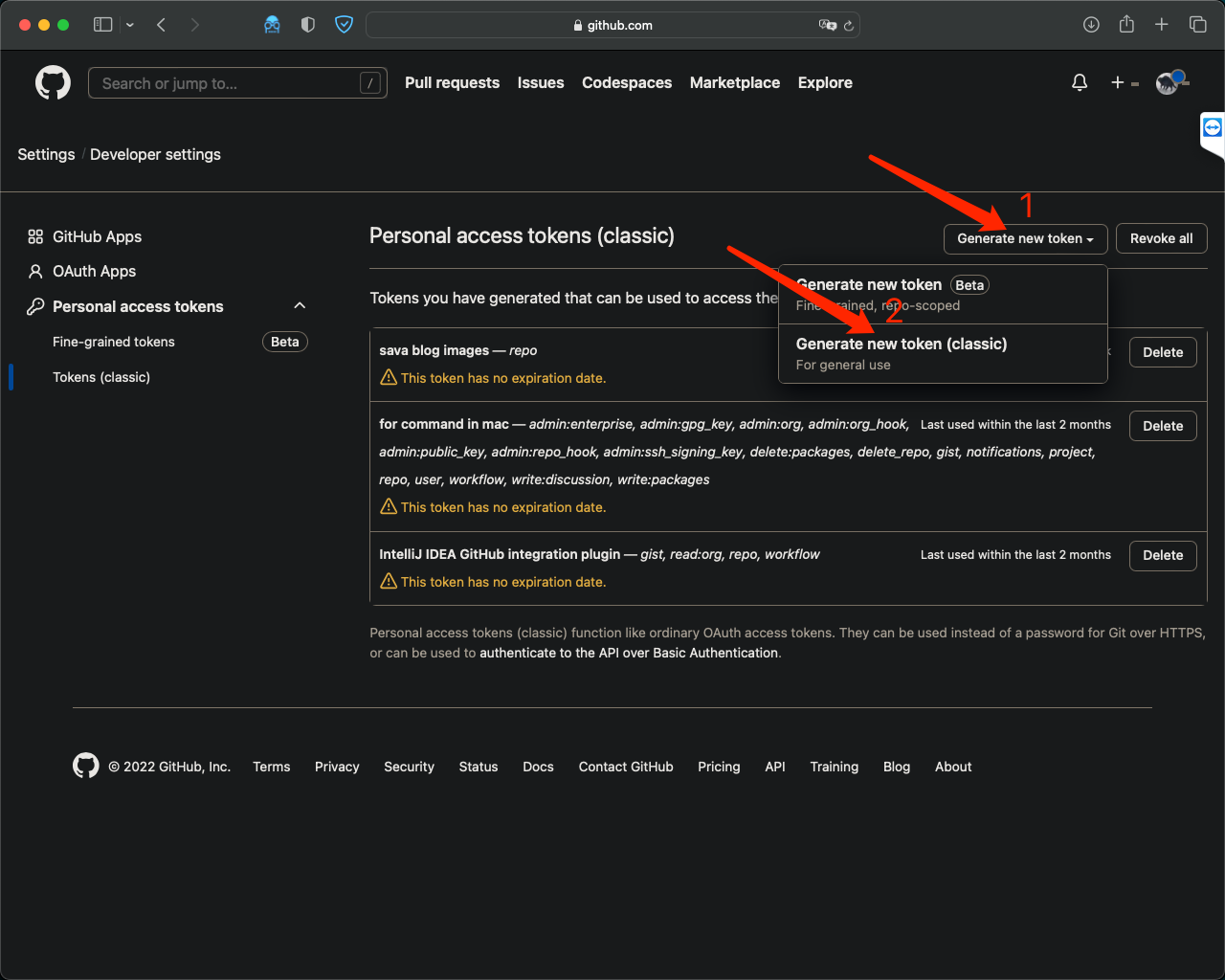Delete the IntelliJ IDEA GitHub integration token
The width and height of the screenshot is (1225, 980).
click(1163, 555)
